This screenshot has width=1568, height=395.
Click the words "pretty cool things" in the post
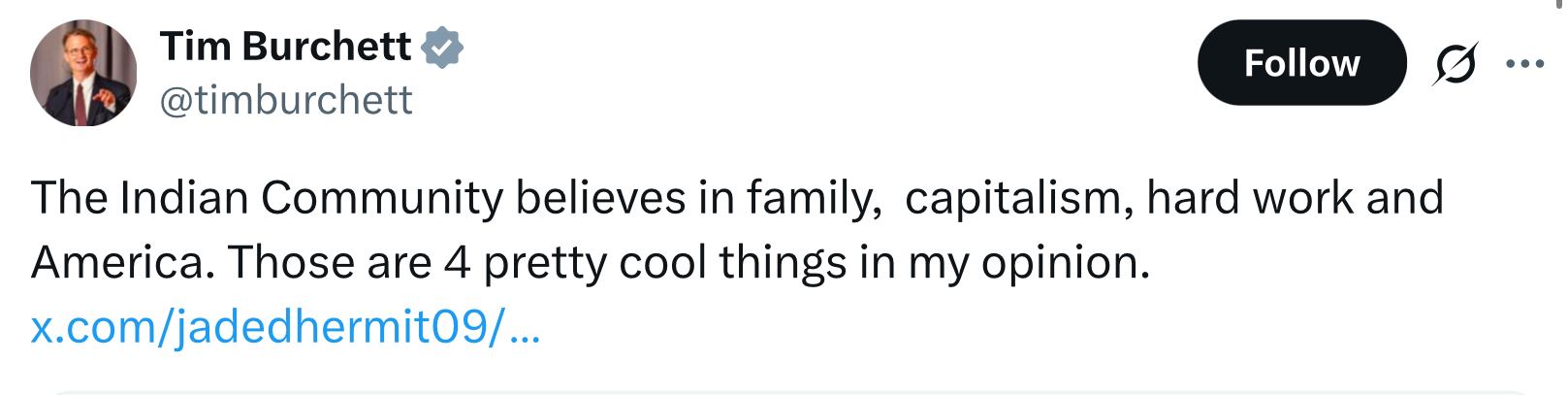click(x=664, y=263)
